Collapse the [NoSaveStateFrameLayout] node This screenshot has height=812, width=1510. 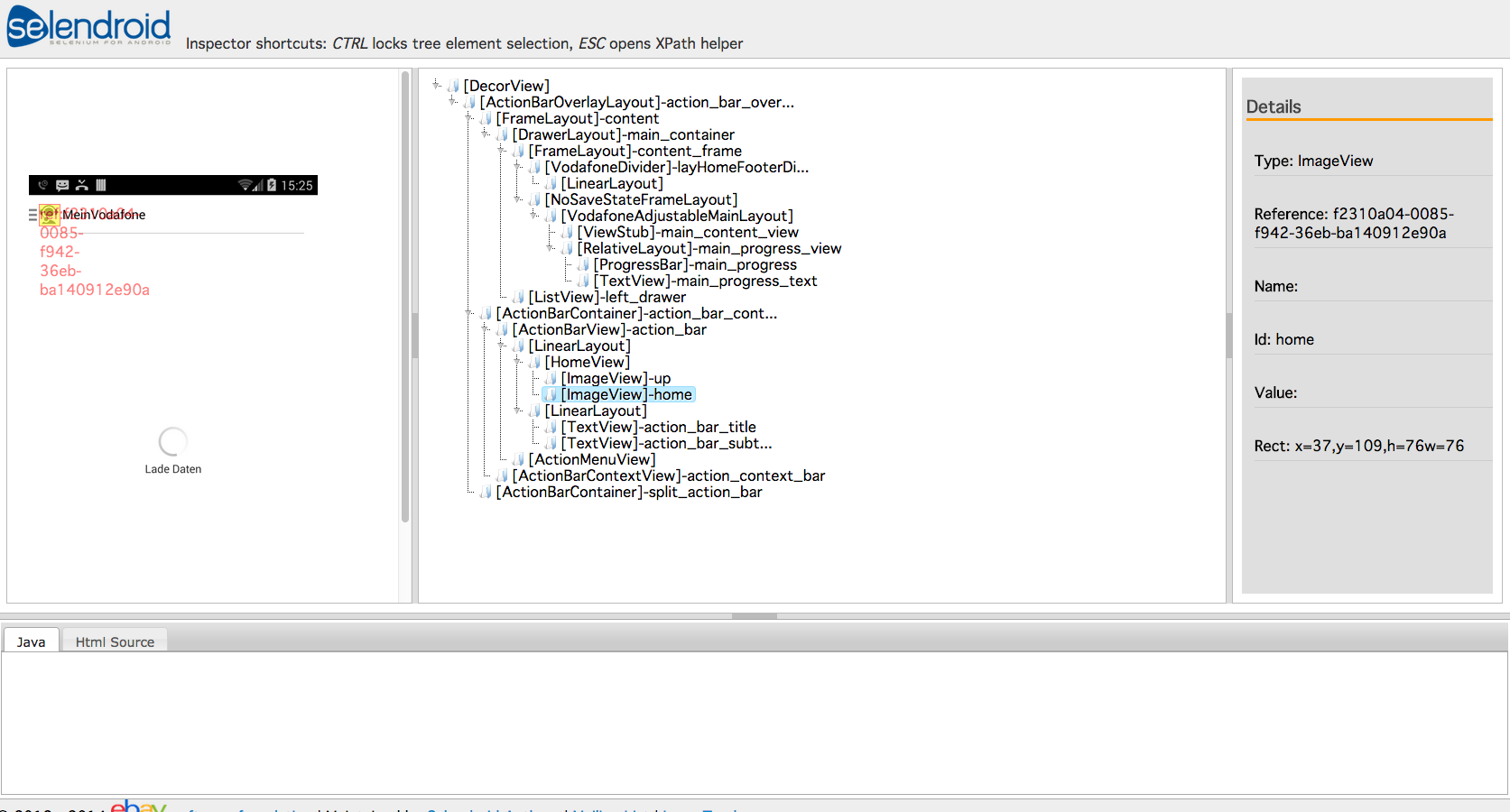click(518, 198)
